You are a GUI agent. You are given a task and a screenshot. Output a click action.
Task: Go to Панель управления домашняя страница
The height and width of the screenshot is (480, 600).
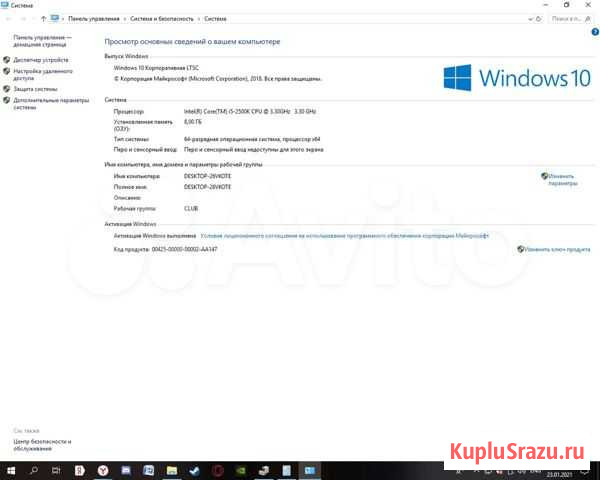tap(42, 41)
